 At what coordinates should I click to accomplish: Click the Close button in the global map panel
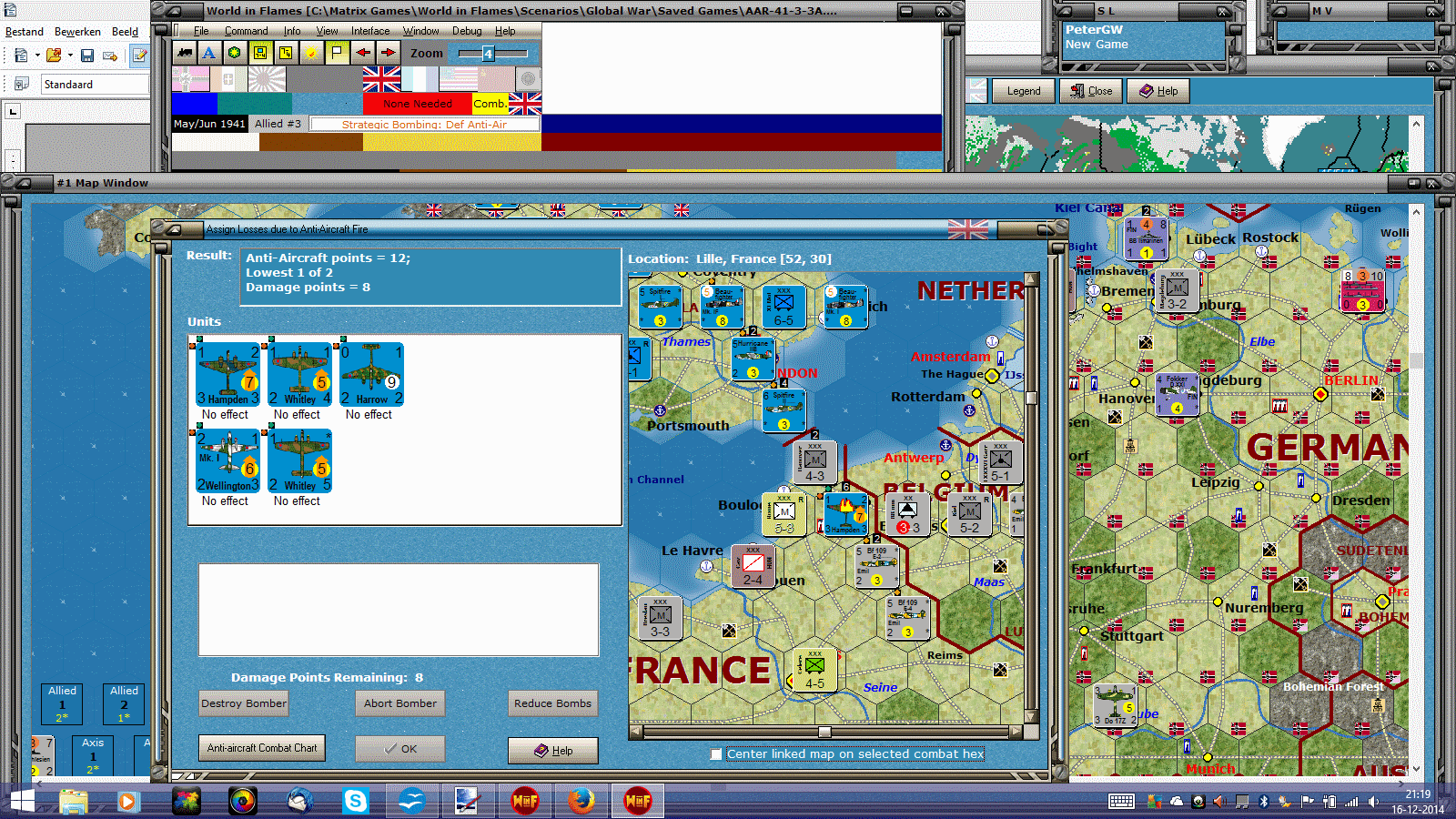(1091, 91)
